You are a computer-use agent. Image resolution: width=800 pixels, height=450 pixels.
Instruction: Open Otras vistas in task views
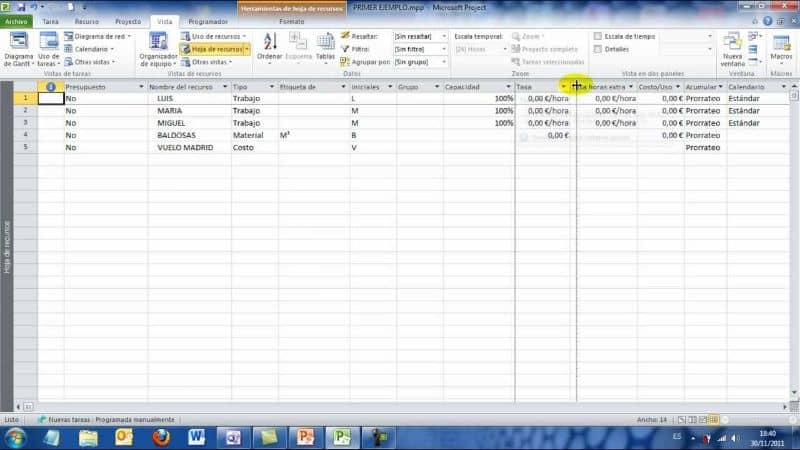[90, 62]
